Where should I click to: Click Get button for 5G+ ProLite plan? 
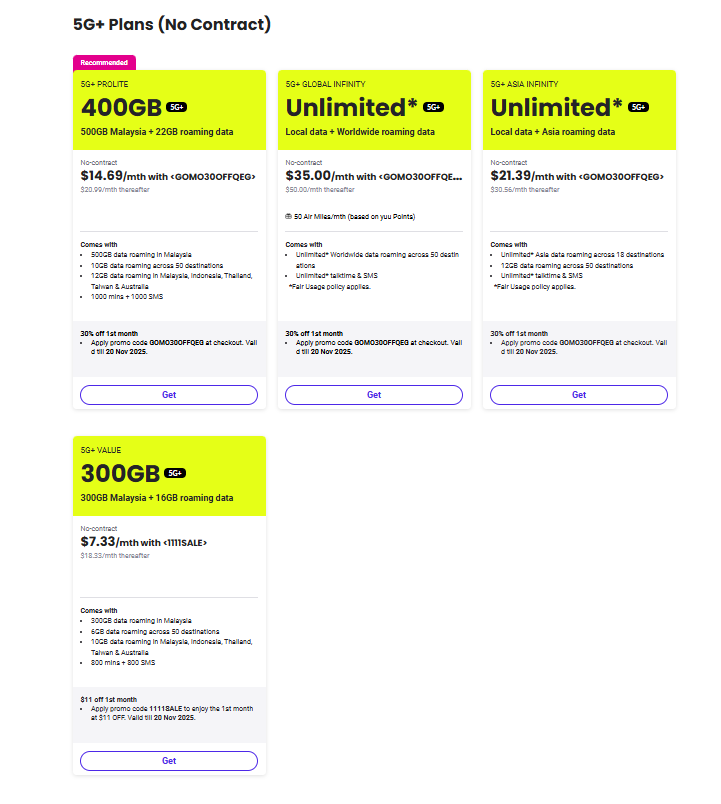pyautogui.click(x=169, y=395)
